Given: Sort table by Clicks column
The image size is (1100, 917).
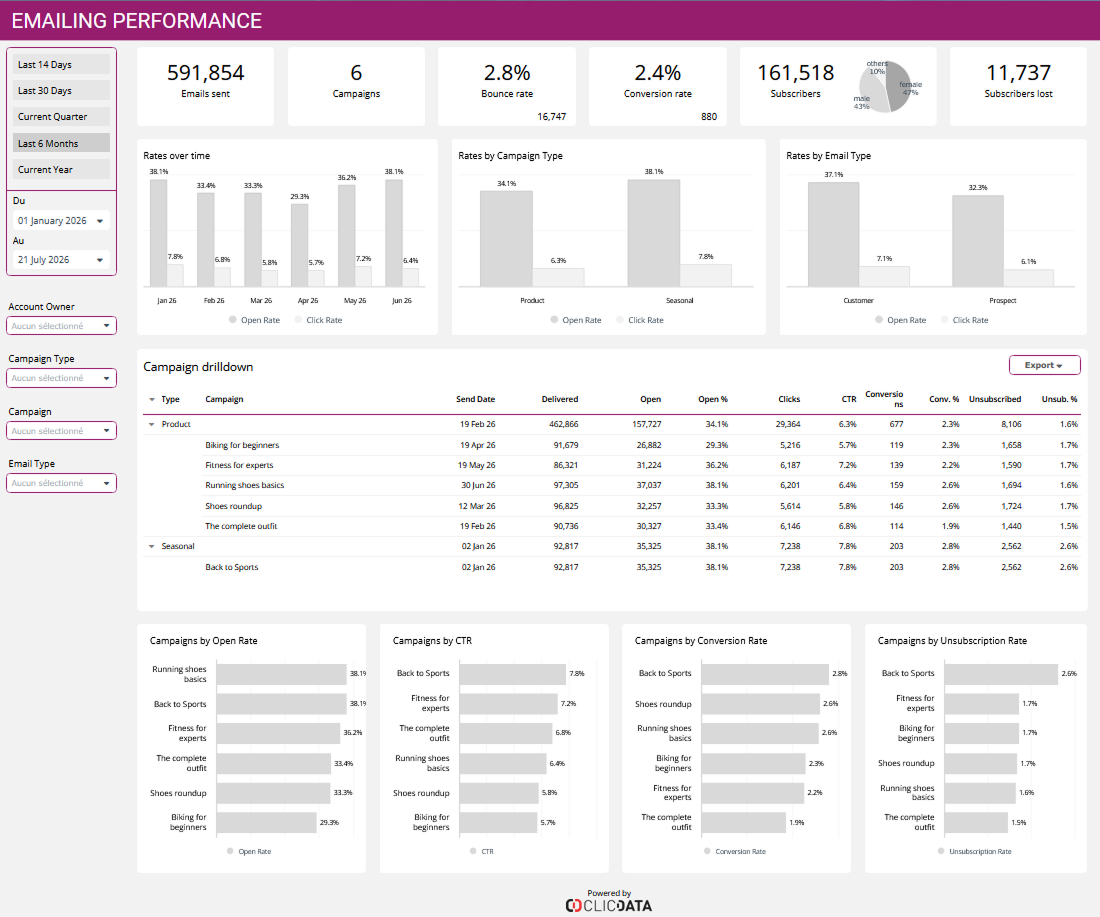Looking at the screenshot, I should click(789, 399).
